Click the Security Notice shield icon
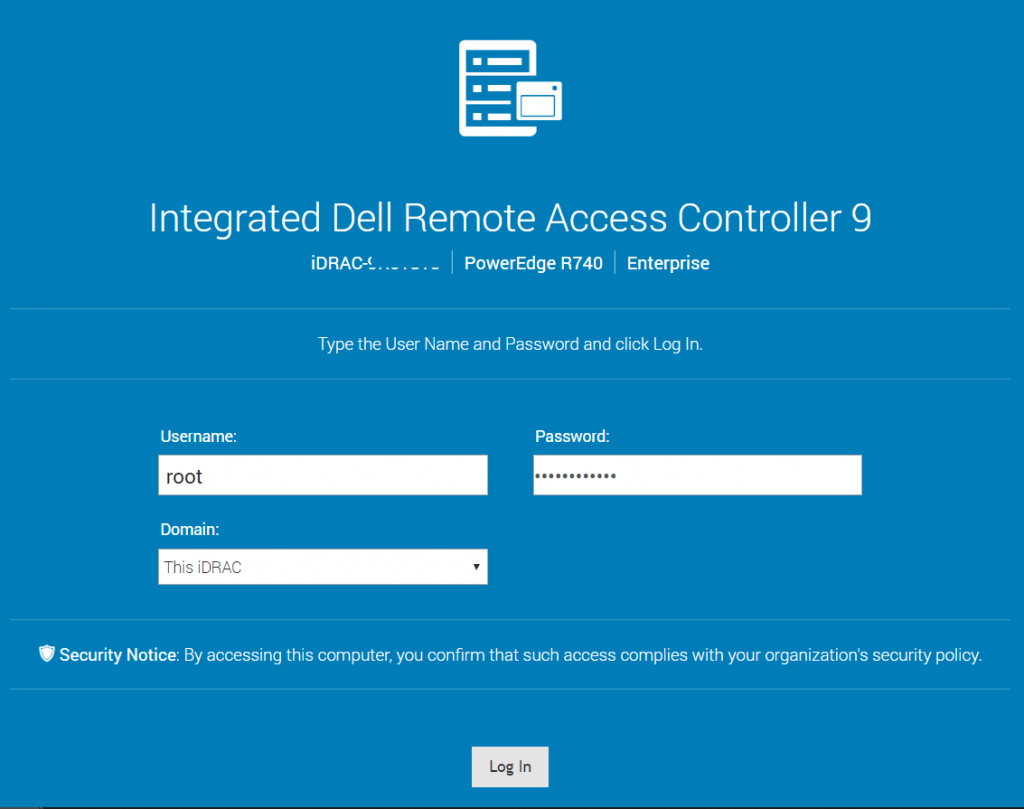1024x809 pixels. pyautogui.click(x=46, y=654)
